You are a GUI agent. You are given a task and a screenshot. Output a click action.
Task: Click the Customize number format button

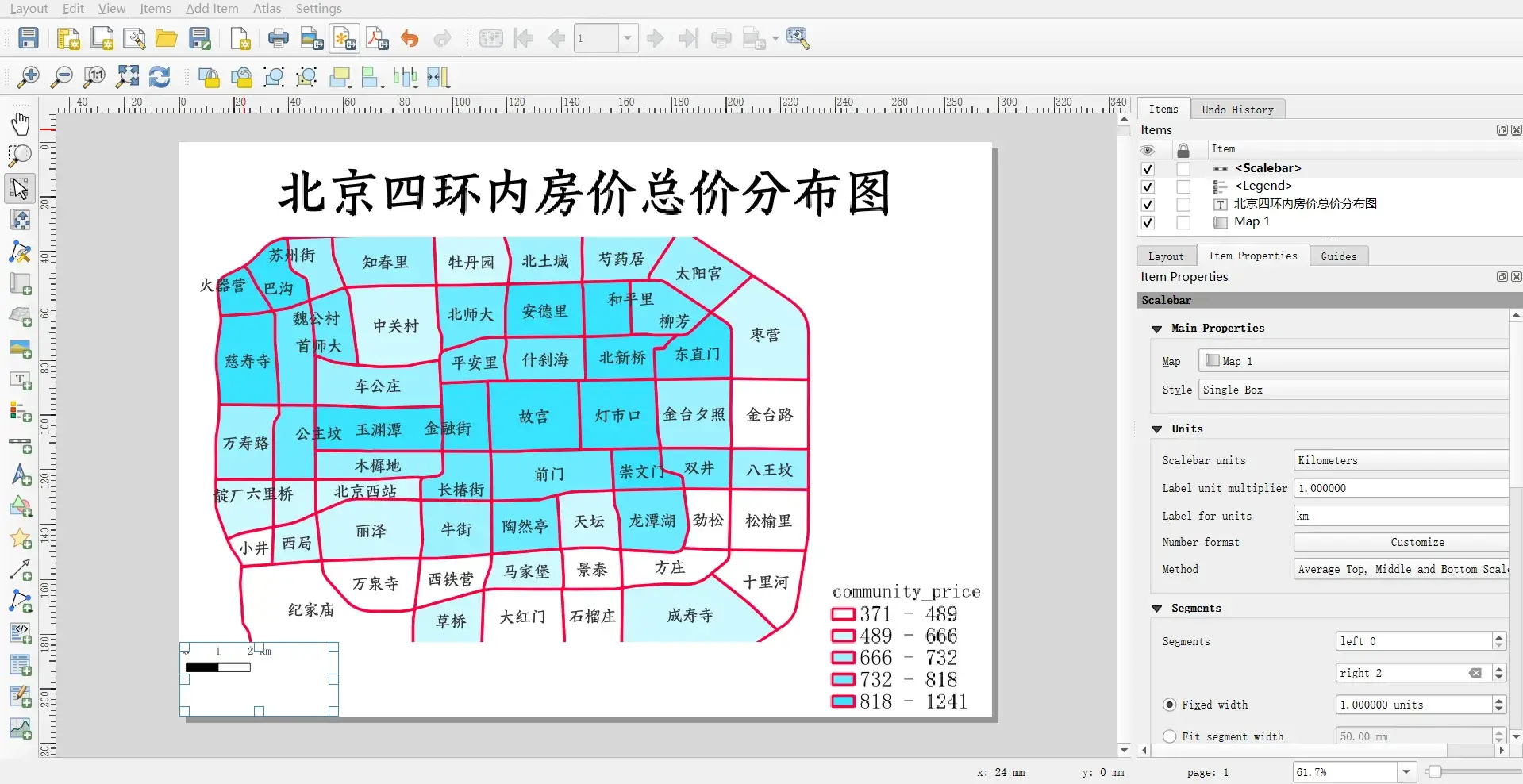tap(1401, 542)
